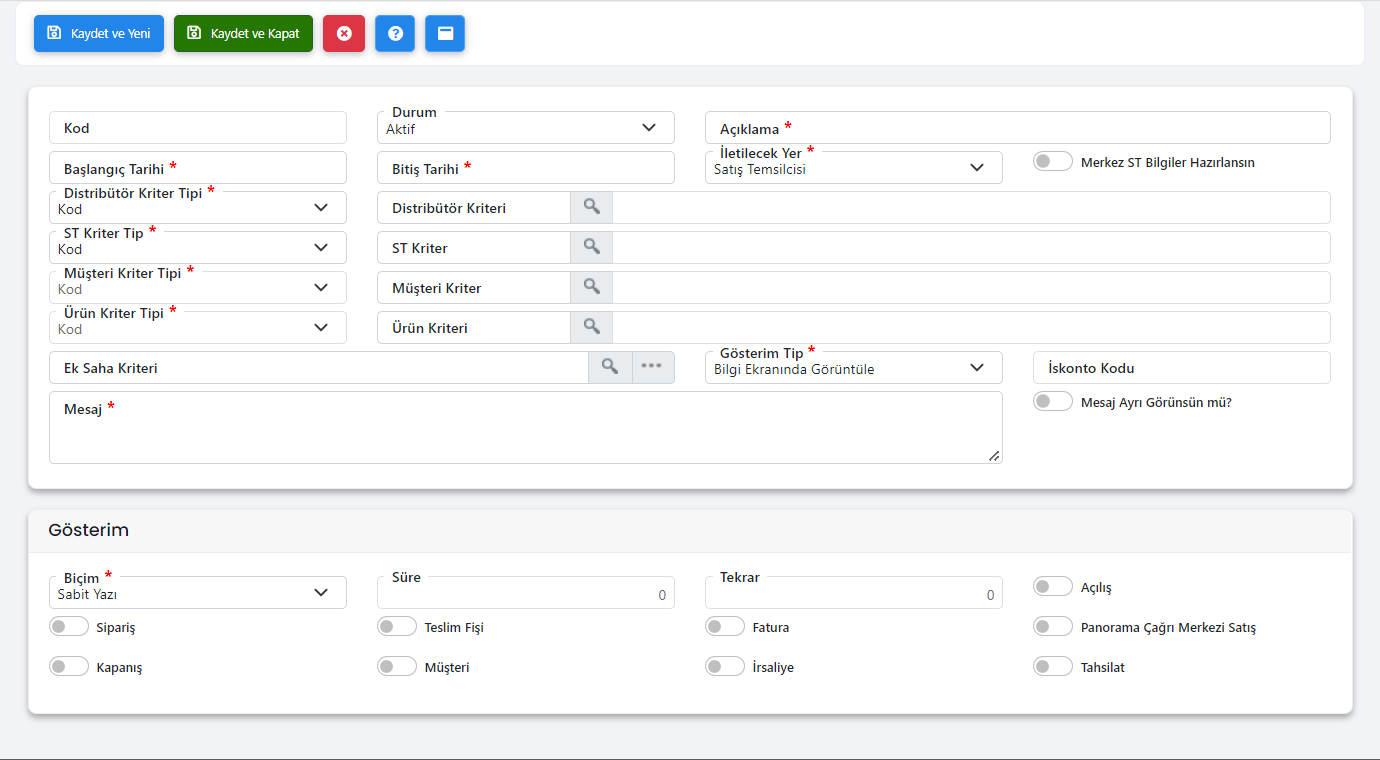1380x760 pixels.
Task: Click the Kod input field
Action: pyautogui.click(x=198, y=128)
